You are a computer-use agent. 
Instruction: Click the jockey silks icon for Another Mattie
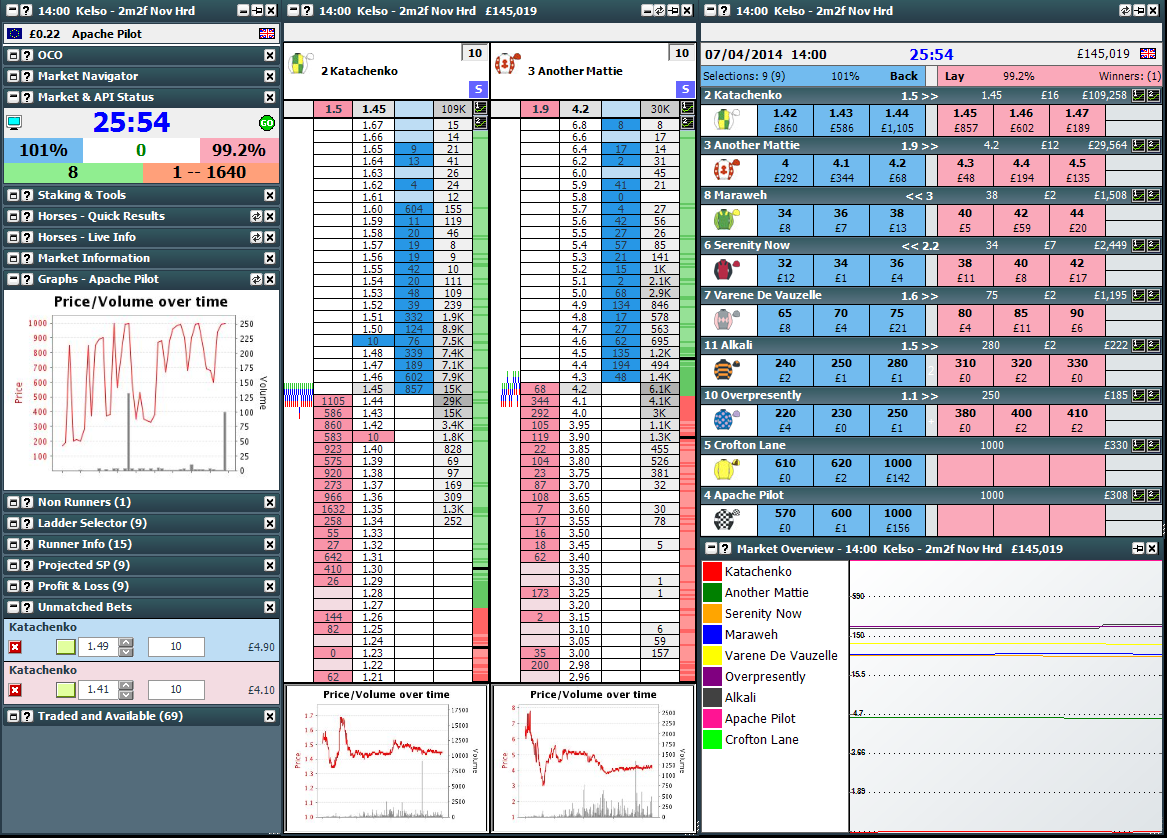click(509, 62)
